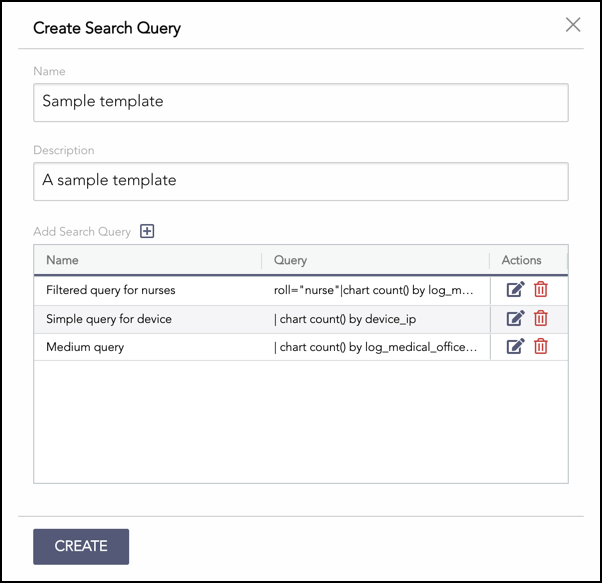
Task: Select the Filtered query for nurses name cell
Action: [110, 290]
